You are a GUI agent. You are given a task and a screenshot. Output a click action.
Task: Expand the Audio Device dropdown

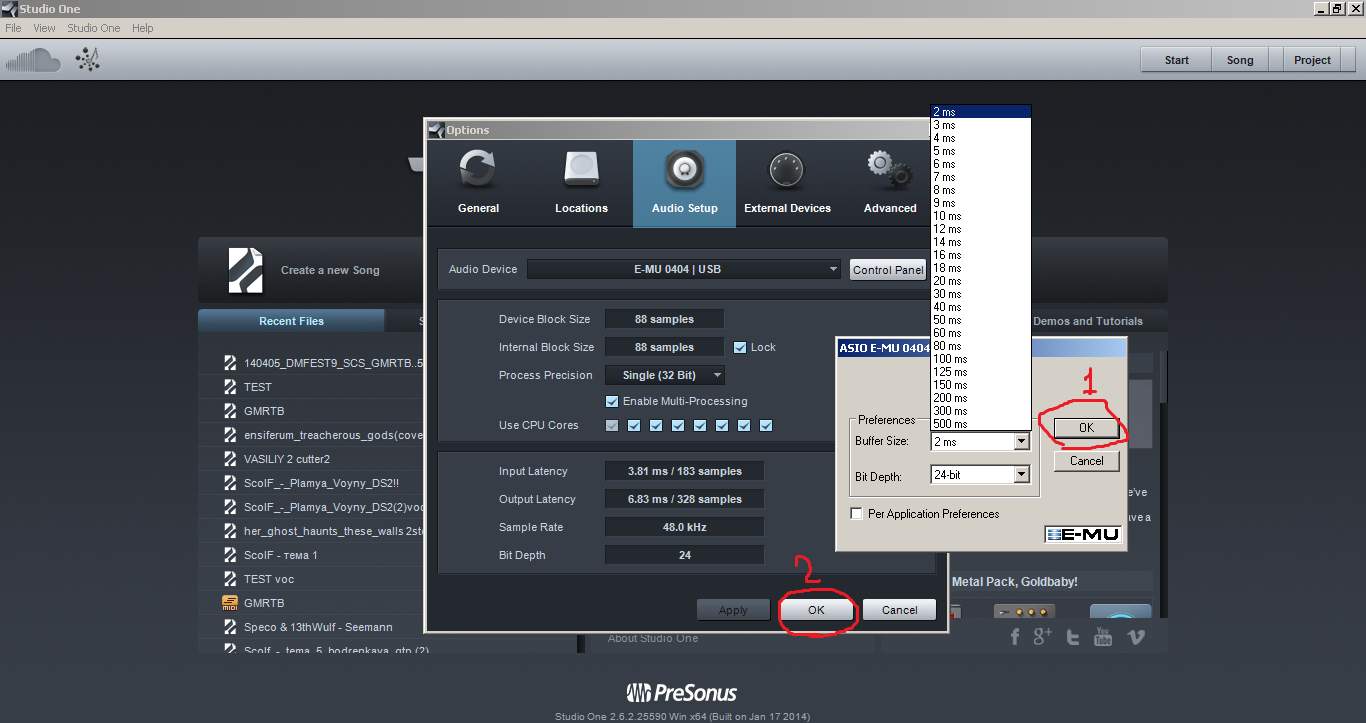(x=684, y=269)
